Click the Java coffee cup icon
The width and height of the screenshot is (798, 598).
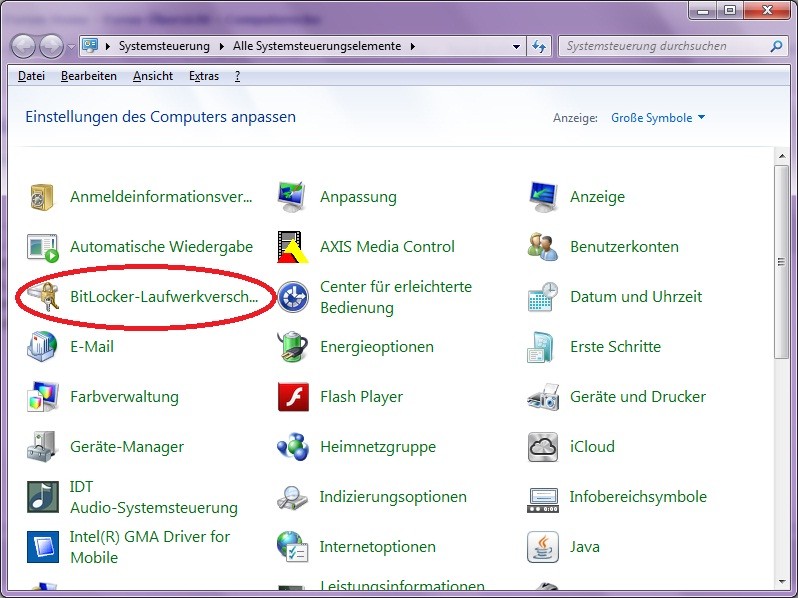coord(543,547)
